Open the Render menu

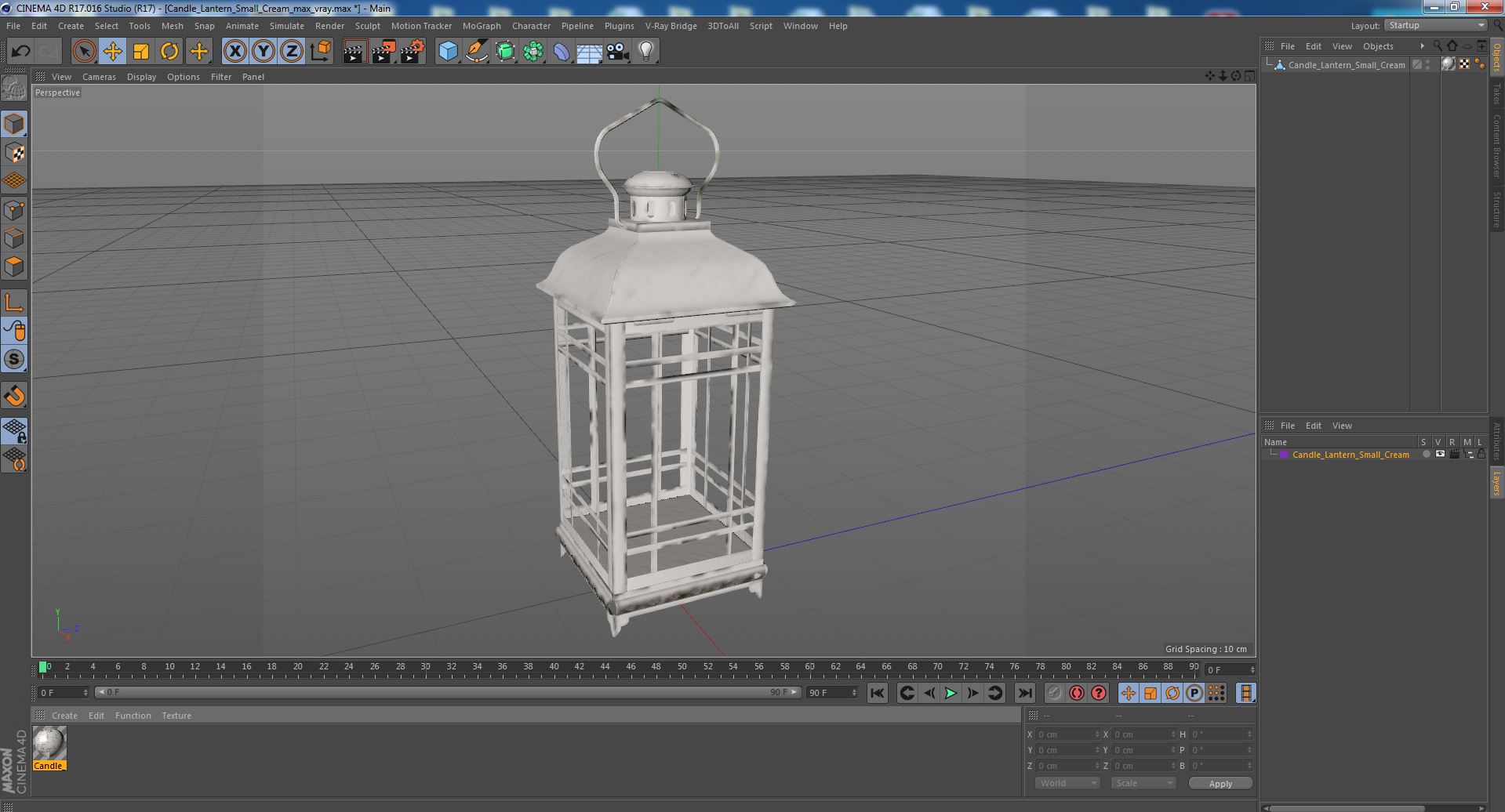[329, 26]
